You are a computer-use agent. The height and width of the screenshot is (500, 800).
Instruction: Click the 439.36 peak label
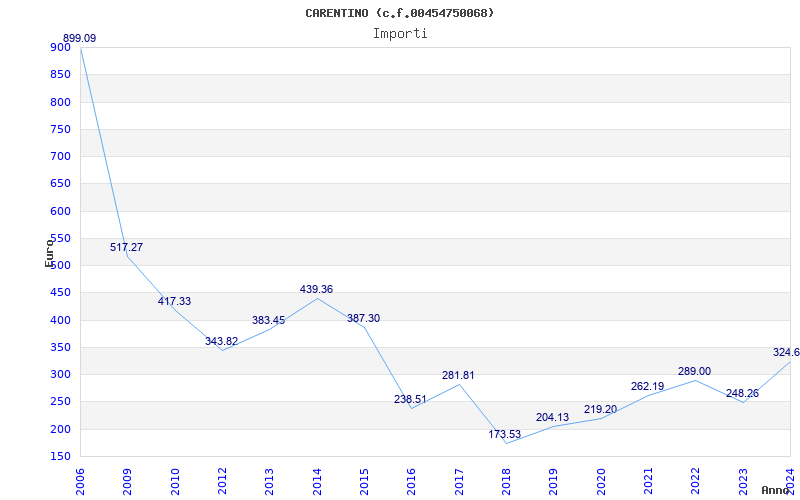pyautogui.click(x=316, y=290)
